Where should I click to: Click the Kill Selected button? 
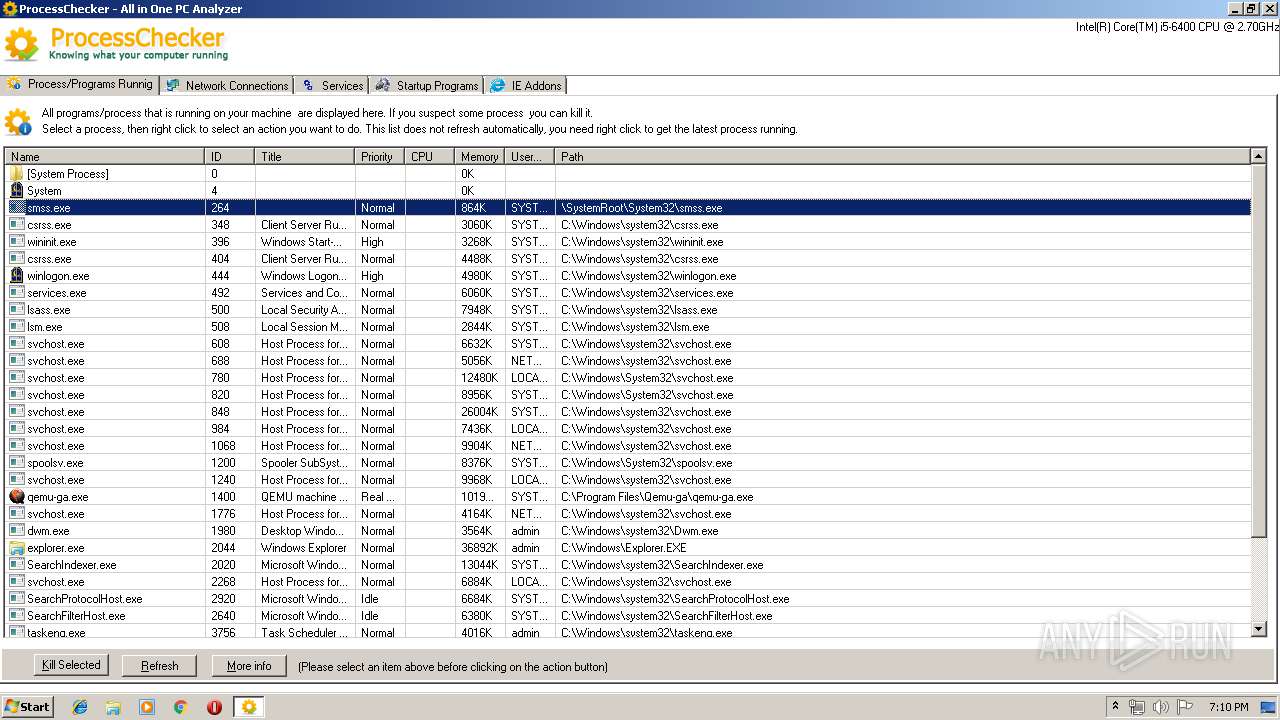[71, 665]
